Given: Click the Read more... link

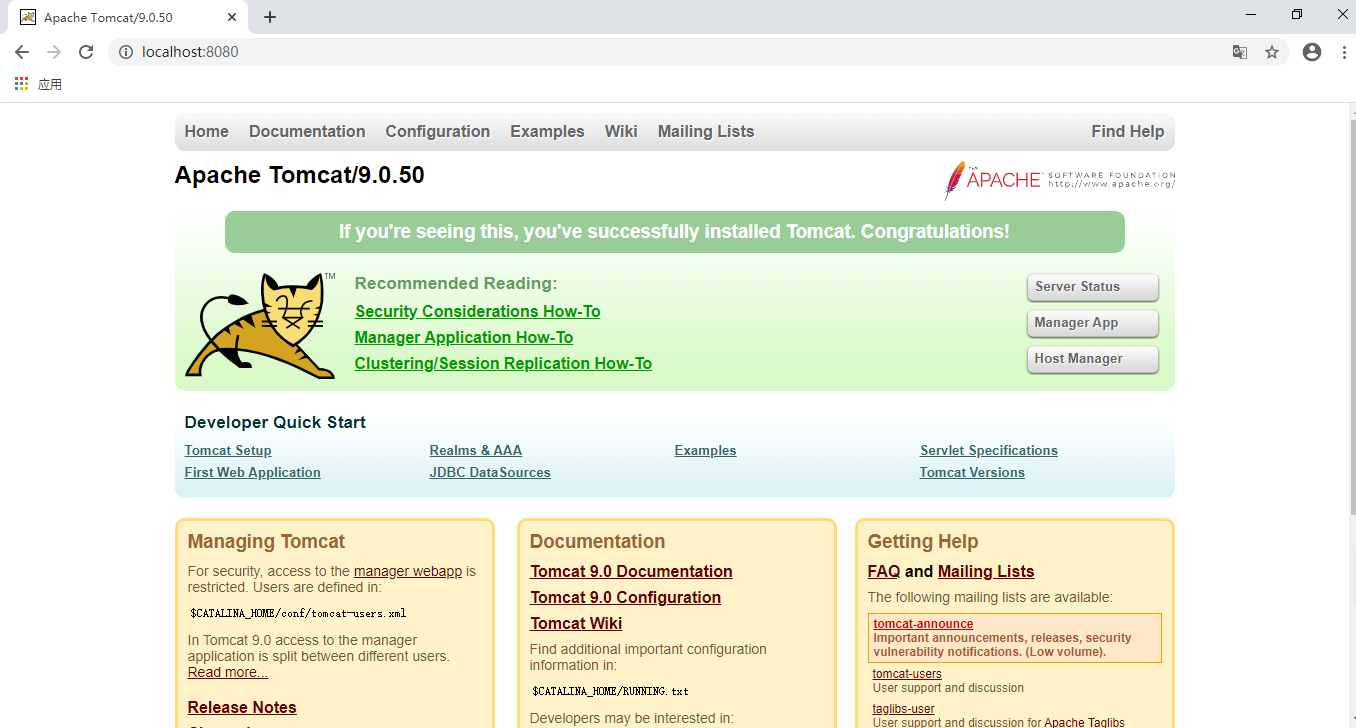Looking at the screenshot, I should click(228, 672).
